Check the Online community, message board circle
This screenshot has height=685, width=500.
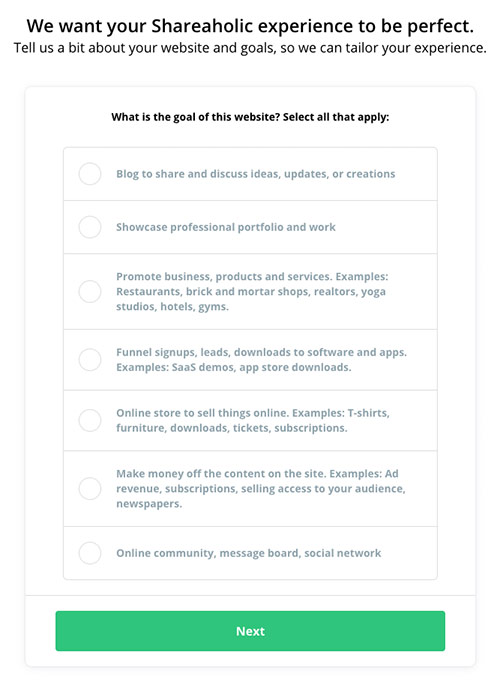click(x=90, y=553)
